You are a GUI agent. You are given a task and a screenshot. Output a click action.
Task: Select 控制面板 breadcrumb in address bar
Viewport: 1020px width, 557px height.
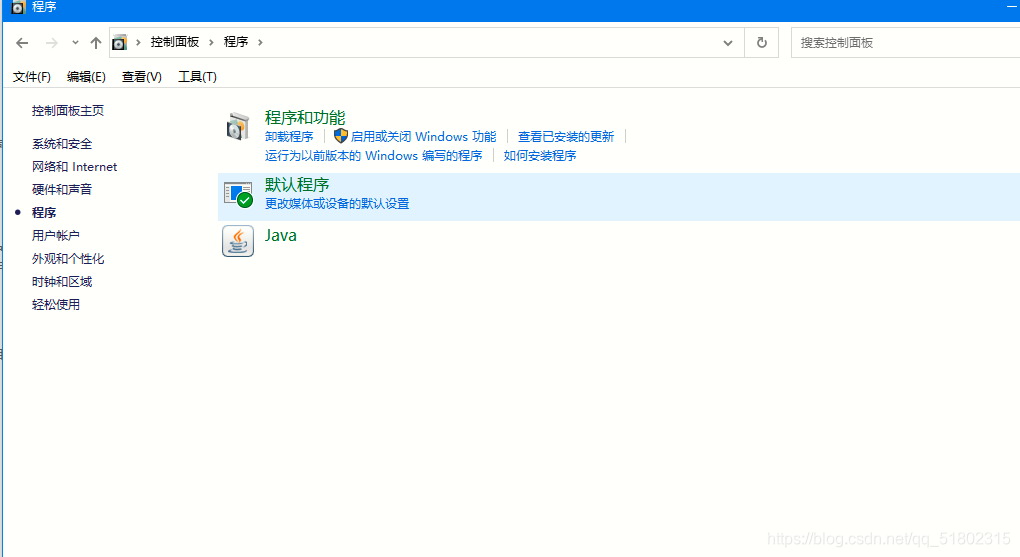174,42
